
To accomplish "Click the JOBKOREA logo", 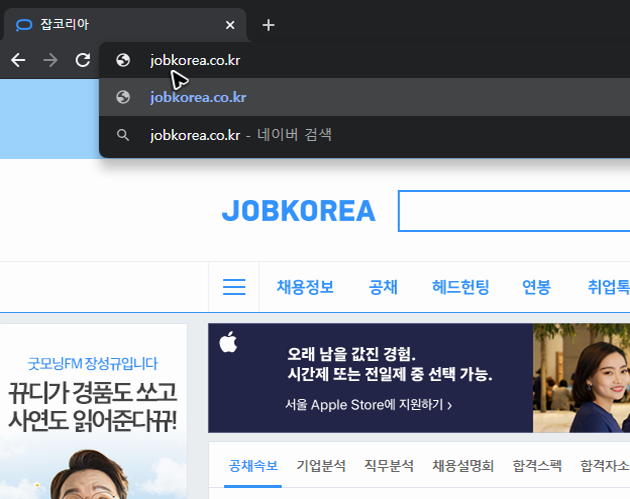I will coord(299,211).
